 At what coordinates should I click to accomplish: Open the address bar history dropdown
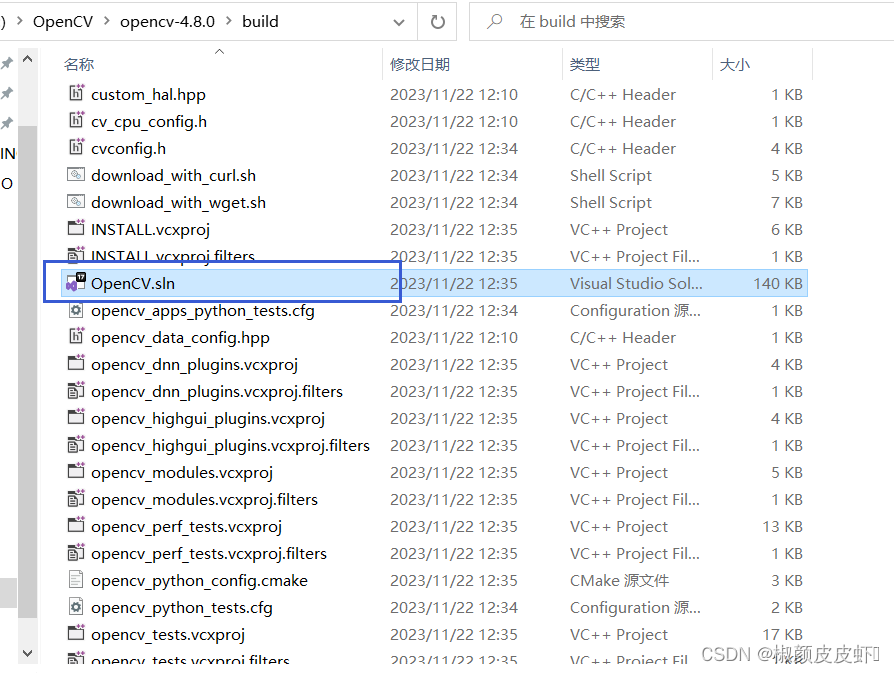point(399,22)
